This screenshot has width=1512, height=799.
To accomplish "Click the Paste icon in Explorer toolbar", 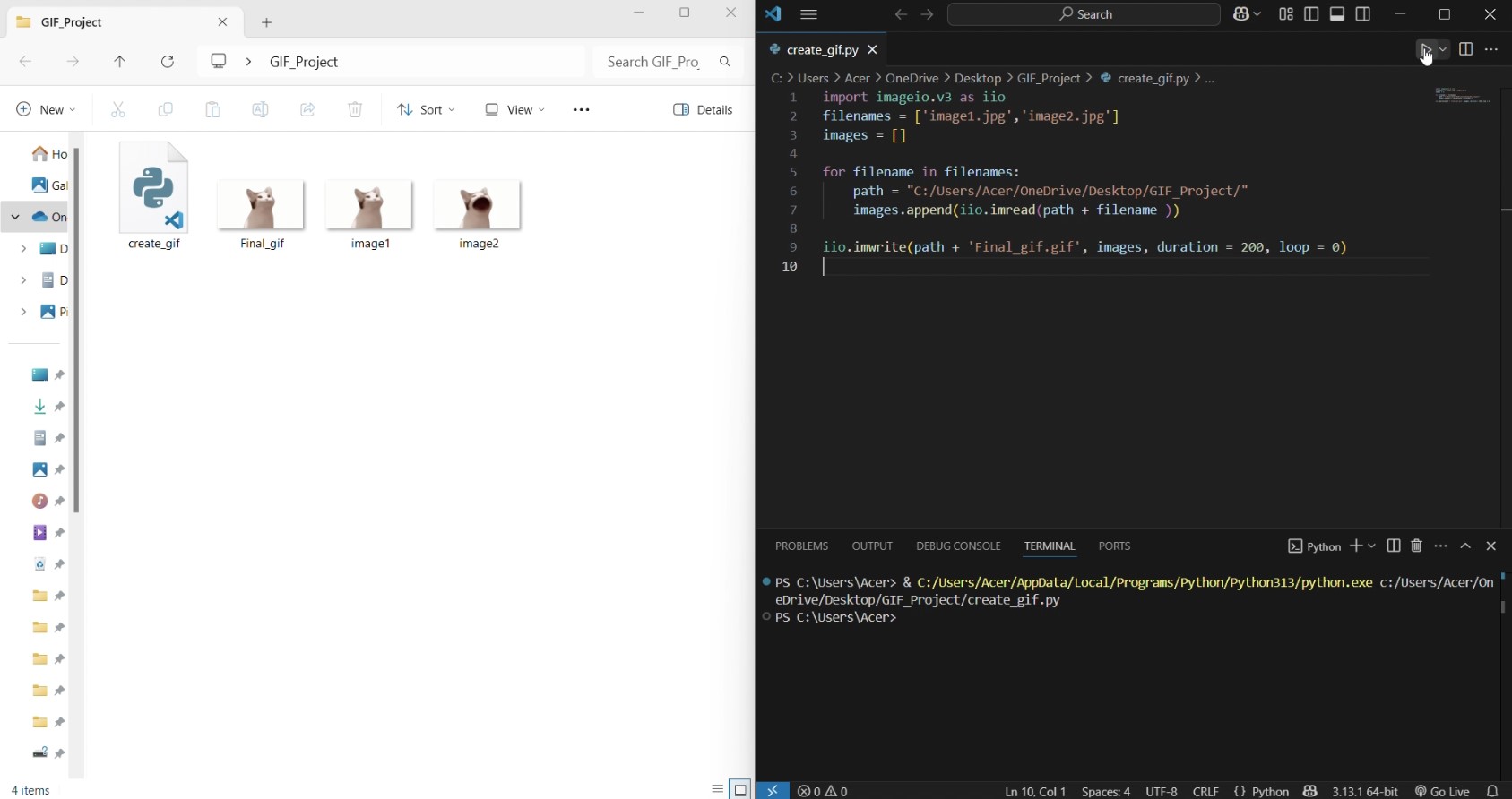I will click(x=212, y=109).
